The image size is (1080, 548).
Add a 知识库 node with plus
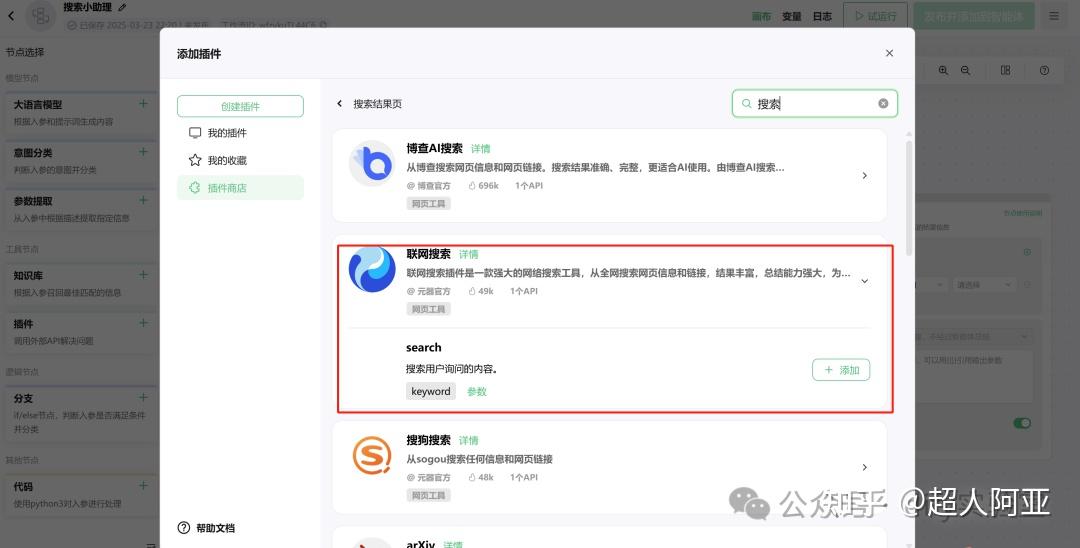pyautogui.click(x=143, y=275)
